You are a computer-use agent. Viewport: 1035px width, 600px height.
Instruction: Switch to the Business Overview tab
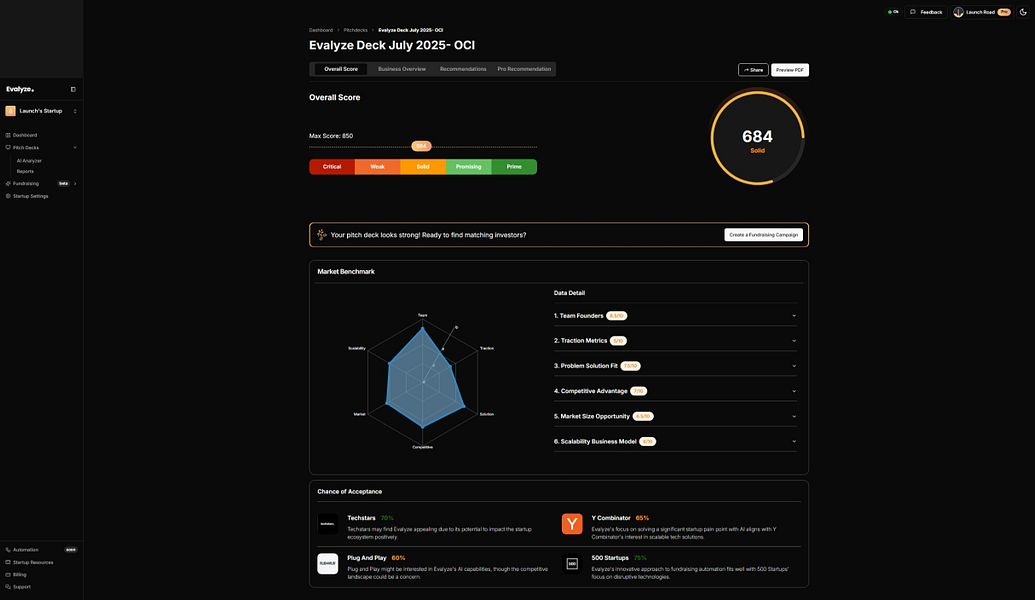pyautogui.click(x=402, y=69)
